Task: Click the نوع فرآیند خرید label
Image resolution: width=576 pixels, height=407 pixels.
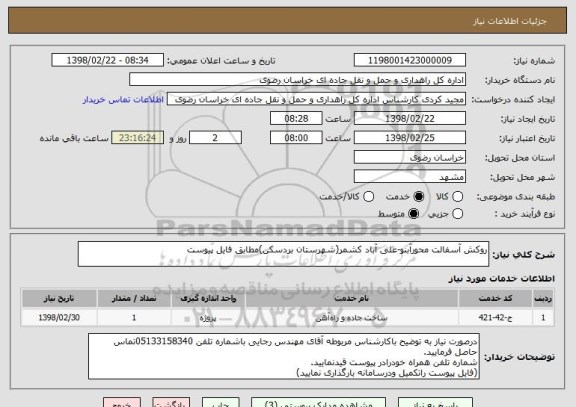Action: coord(525,214)
